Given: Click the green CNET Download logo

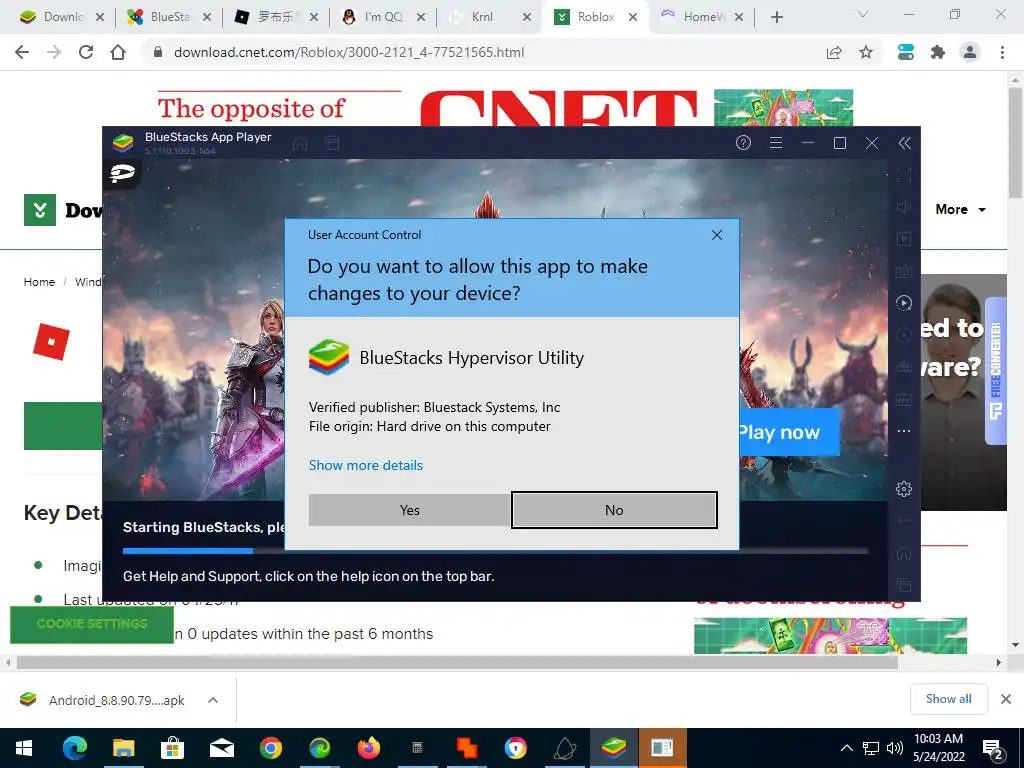Looking at the screenshot, I should [40, 210].
